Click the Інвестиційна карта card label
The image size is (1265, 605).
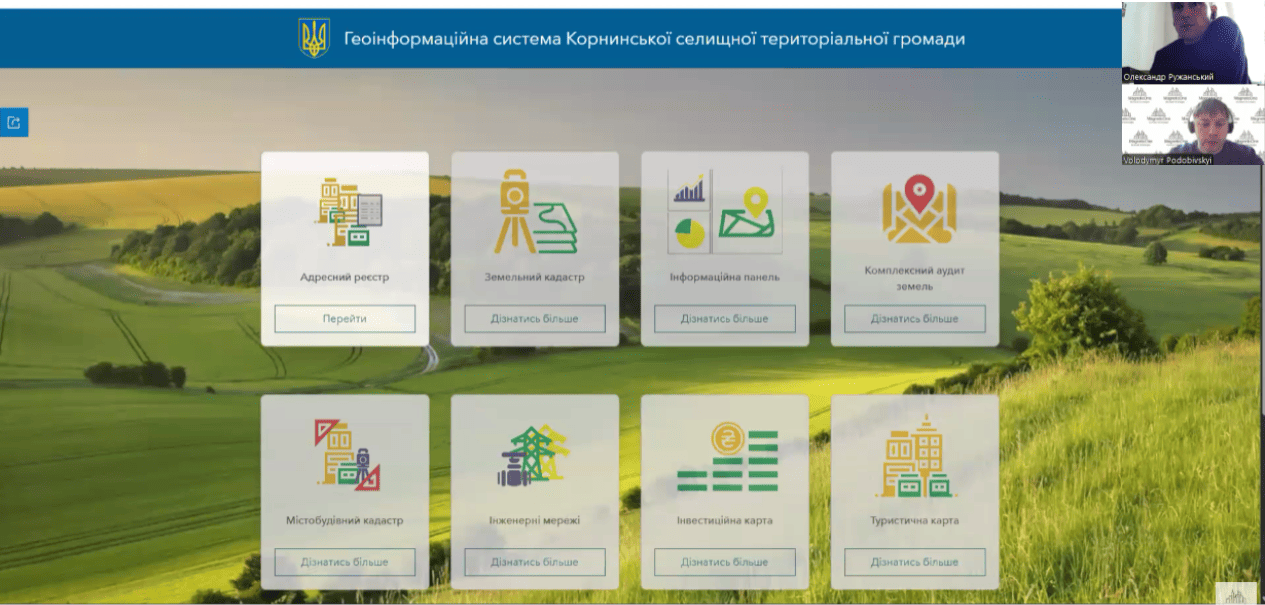click(725, 520)
